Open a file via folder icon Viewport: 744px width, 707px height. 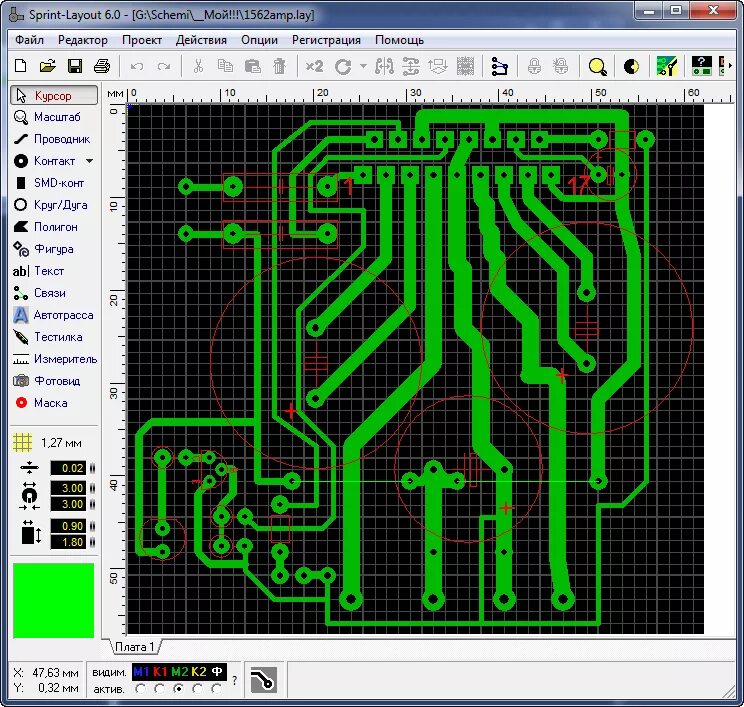coord(47,66)
